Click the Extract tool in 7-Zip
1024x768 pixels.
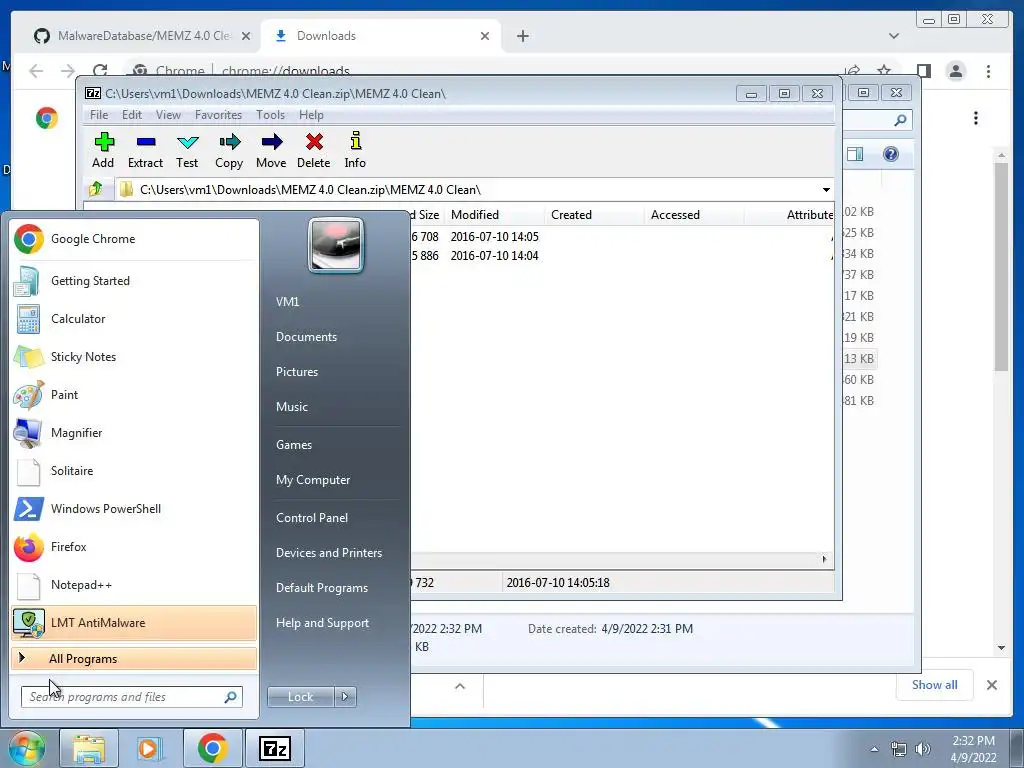coord(145,150)
